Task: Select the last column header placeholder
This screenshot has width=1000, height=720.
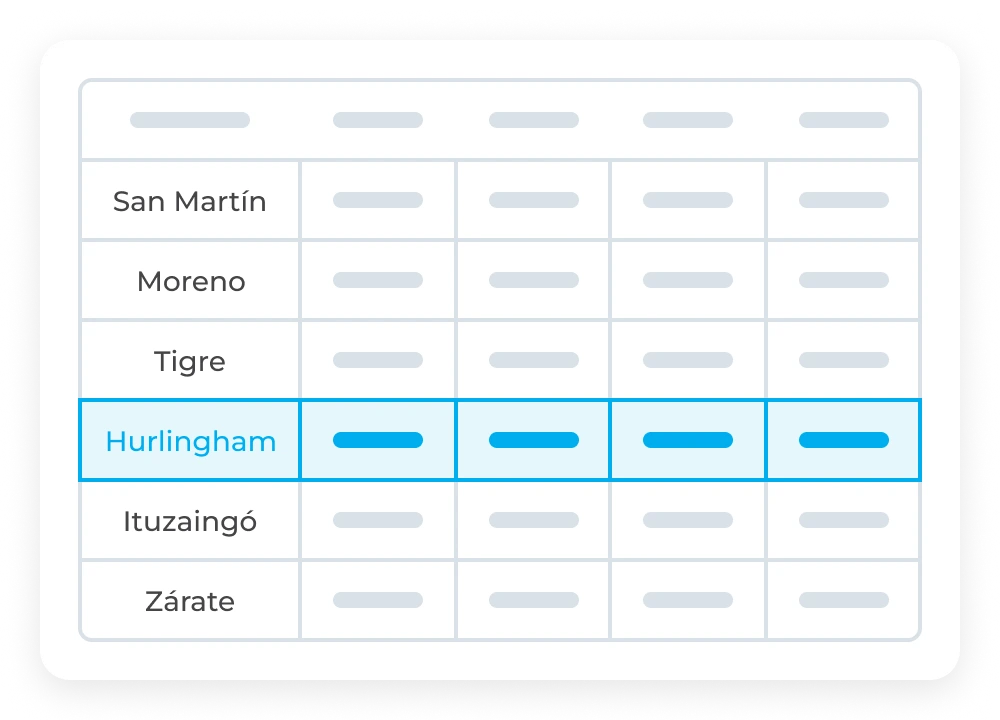Action: 843,120
